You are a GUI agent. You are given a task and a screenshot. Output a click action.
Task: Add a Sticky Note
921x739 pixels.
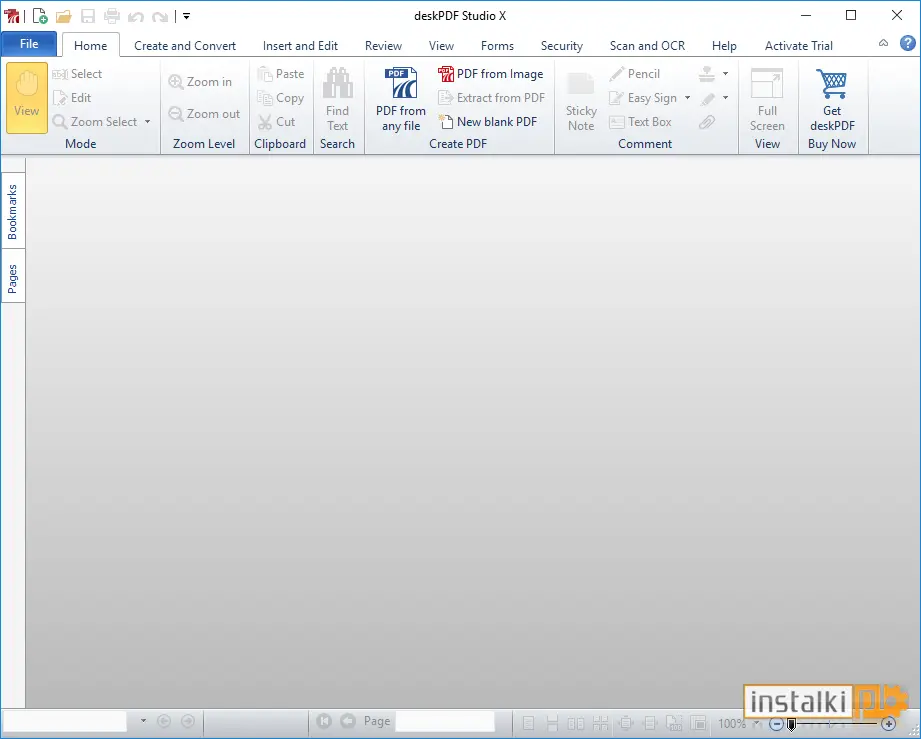[x=581, y=101]
